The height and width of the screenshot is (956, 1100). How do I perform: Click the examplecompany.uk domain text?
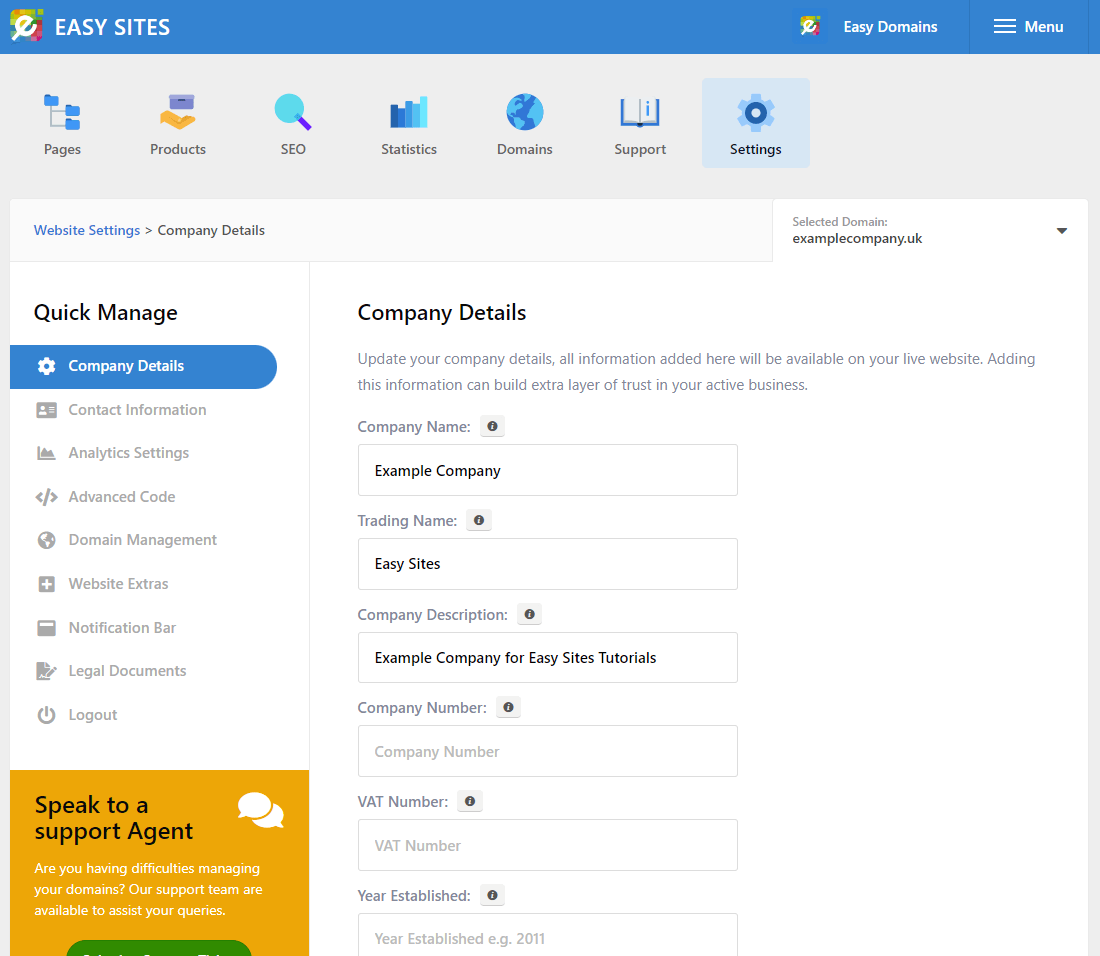pyautogui.click(x=857, y=238)
